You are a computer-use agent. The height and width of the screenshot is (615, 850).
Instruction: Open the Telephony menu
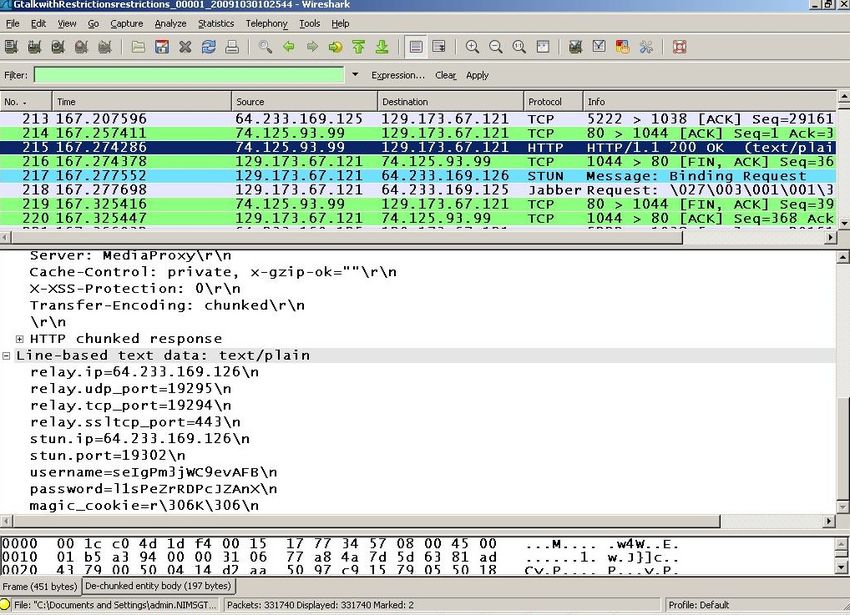266,23
